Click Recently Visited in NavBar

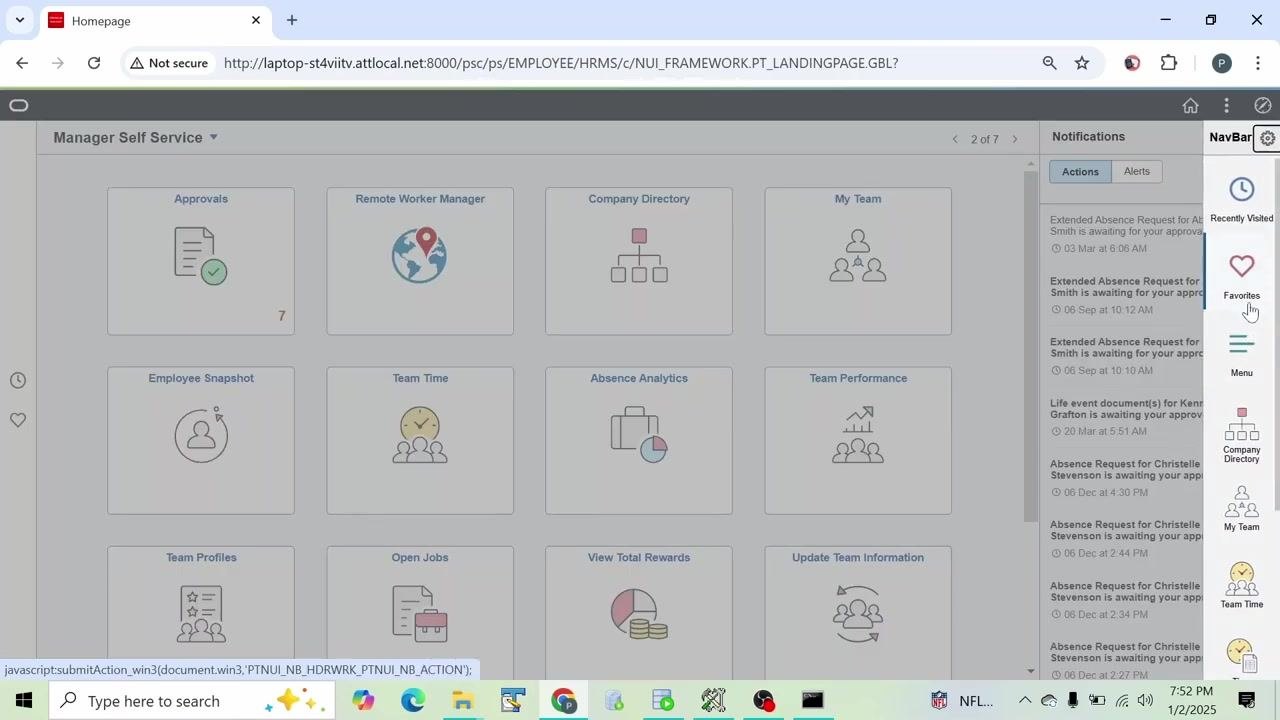(1241, 199)
